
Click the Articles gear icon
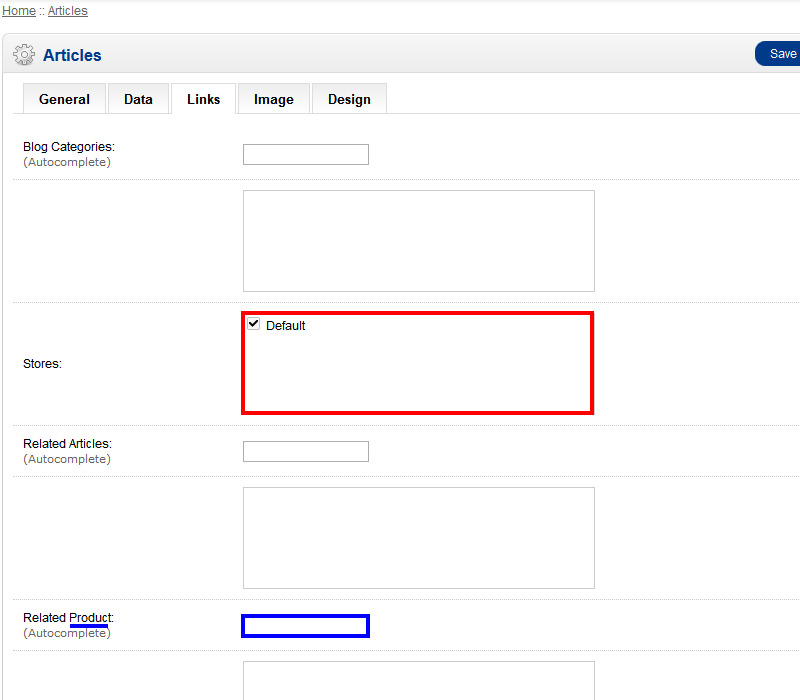point(23,55)
